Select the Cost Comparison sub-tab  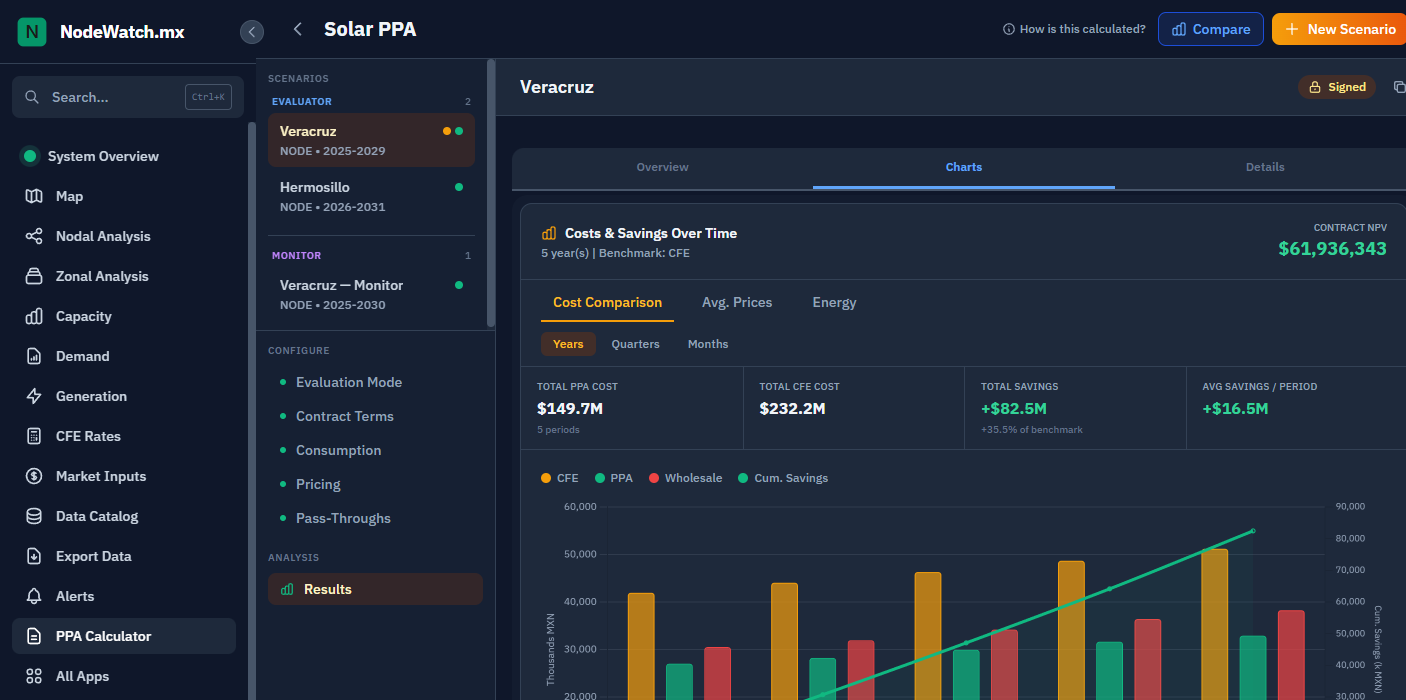pyautogui.click(x=607, y=302)
